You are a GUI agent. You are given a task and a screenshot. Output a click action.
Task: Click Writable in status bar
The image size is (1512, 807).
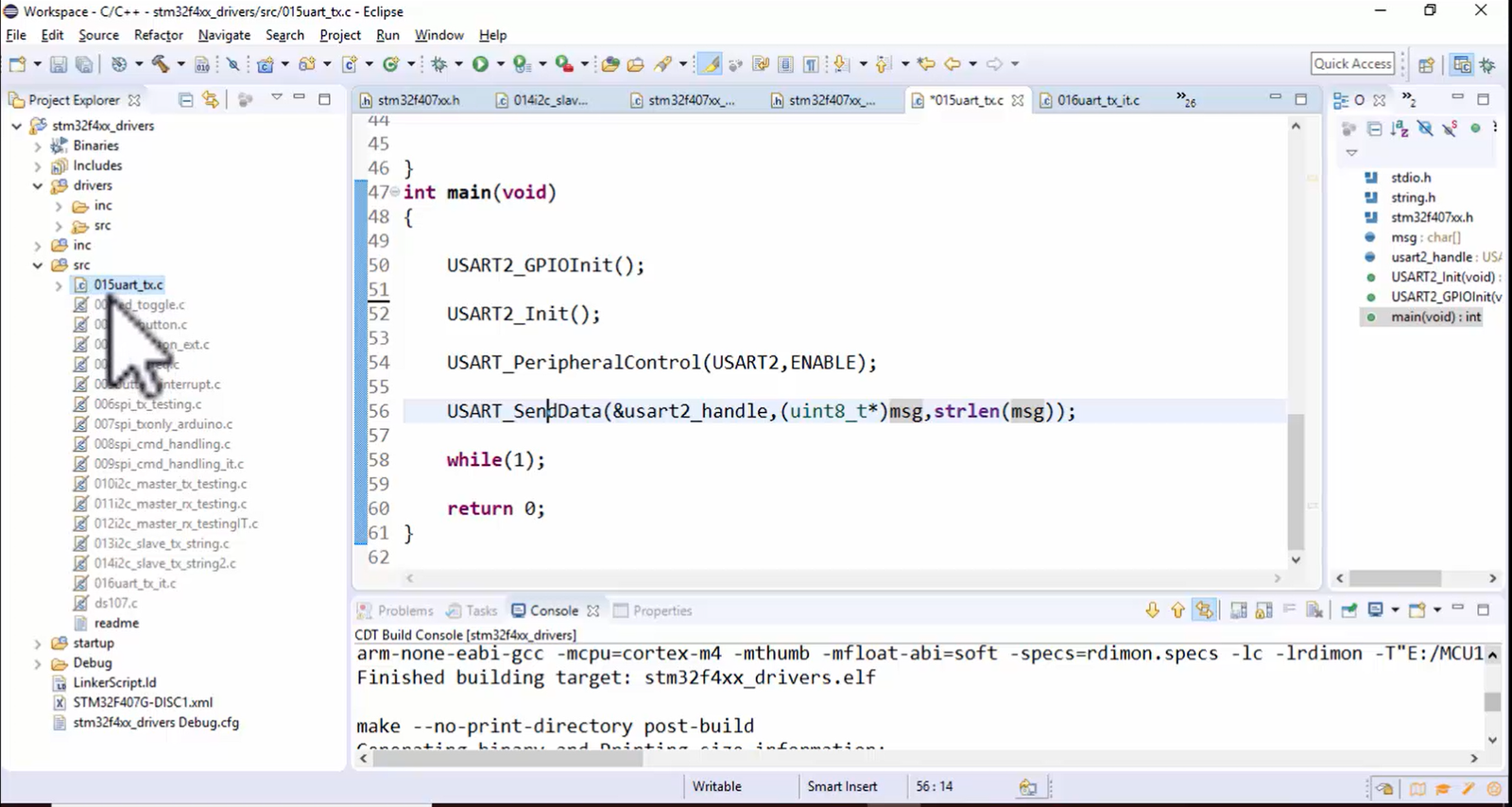716,786
